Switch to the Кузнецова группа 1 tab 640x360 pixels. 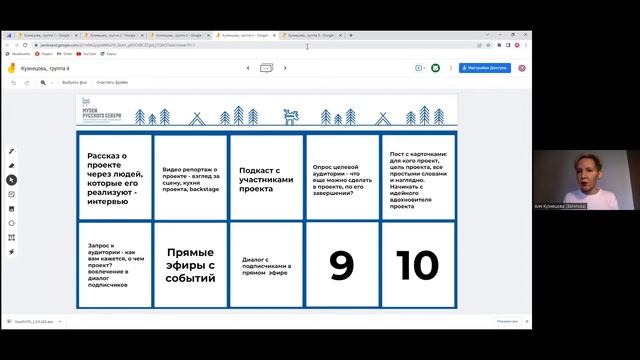pos(47,36)
